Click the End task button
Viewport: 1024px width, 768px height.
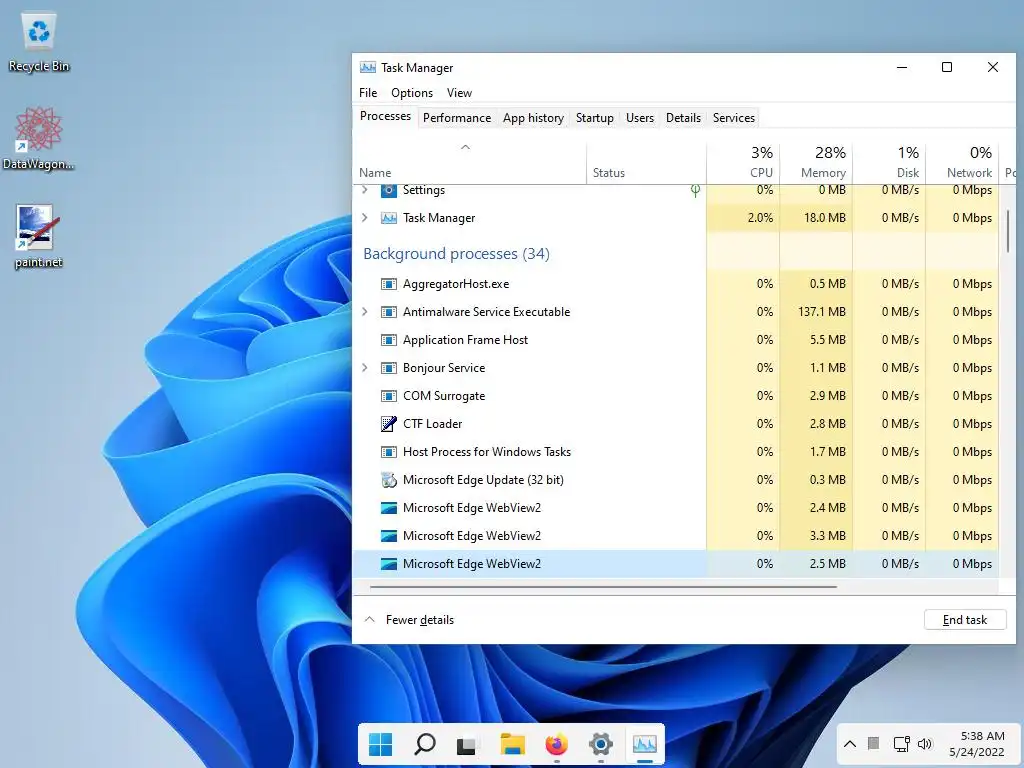pyautogui.click(x=965, y=620)
